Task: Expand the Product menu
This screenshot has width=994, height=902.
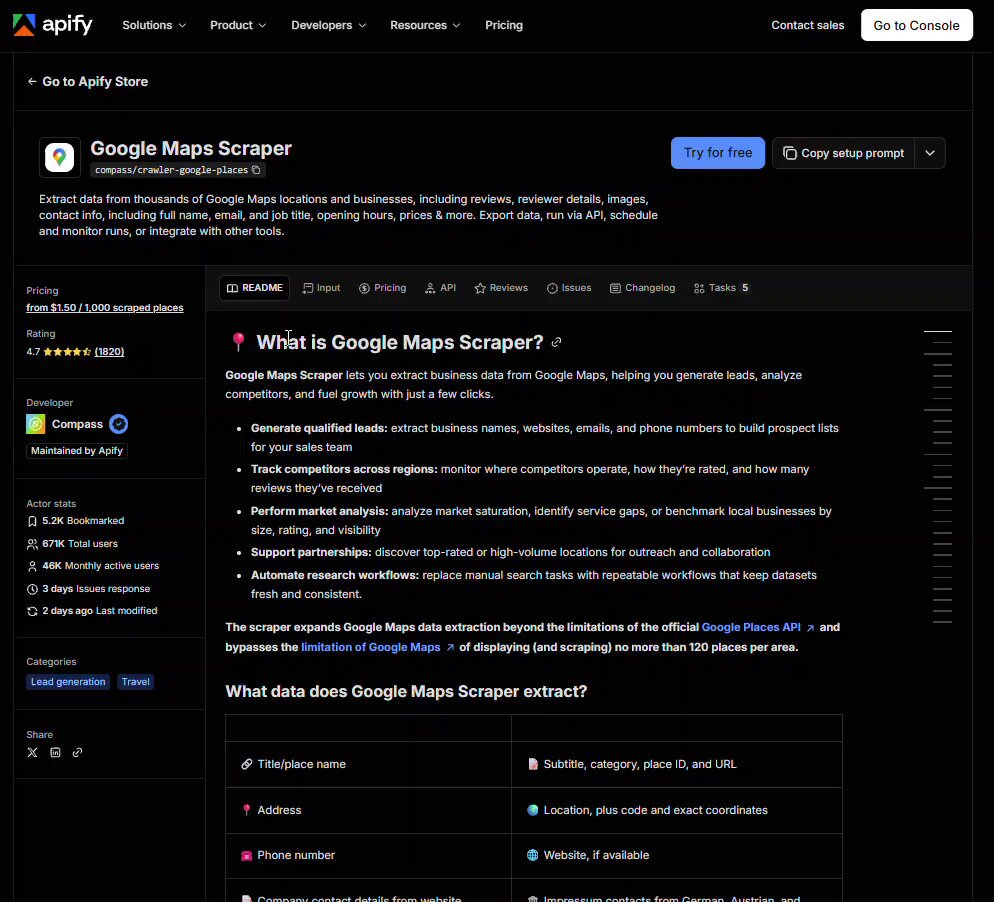Action: 238,25
